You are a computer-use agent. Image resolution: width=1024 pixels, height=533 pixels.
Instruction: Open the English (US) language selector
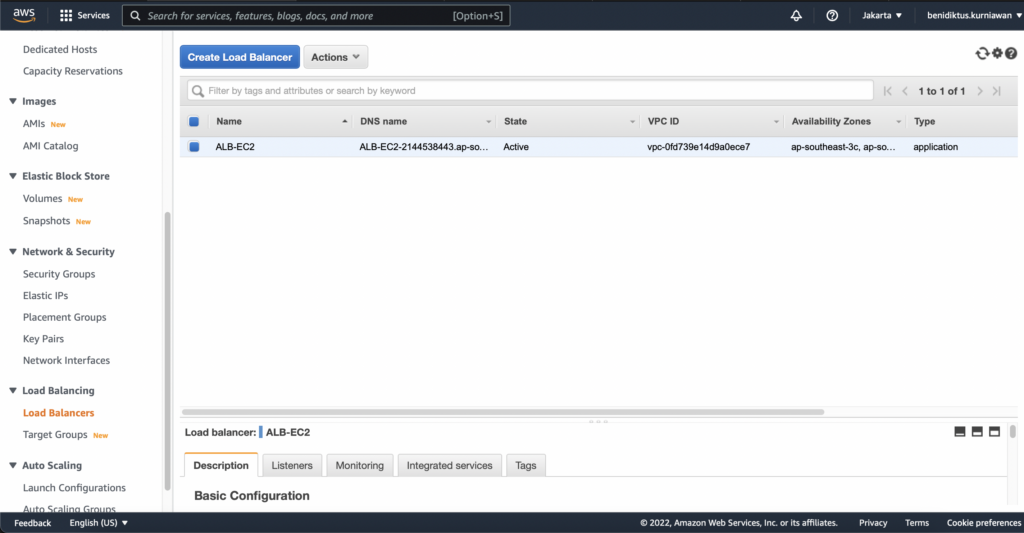99,523
